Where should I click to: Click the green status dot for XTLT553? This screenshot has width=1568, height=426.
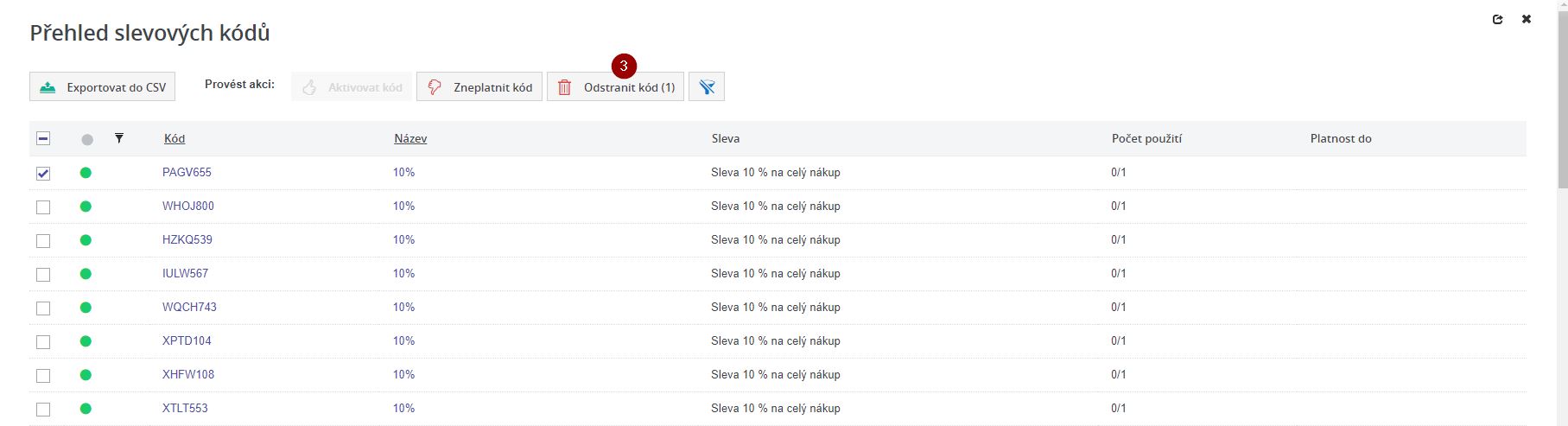click(x=86, y=409)
